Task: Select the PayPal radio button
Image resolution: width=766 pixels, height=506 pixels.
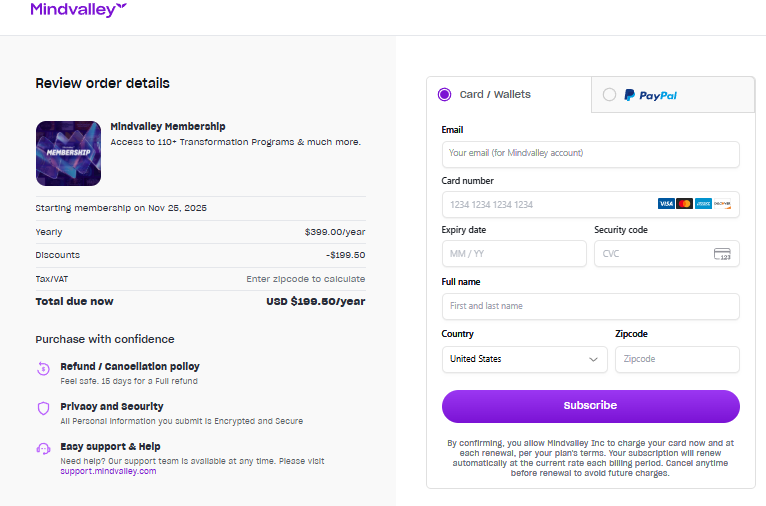Action: pos(609,95)
